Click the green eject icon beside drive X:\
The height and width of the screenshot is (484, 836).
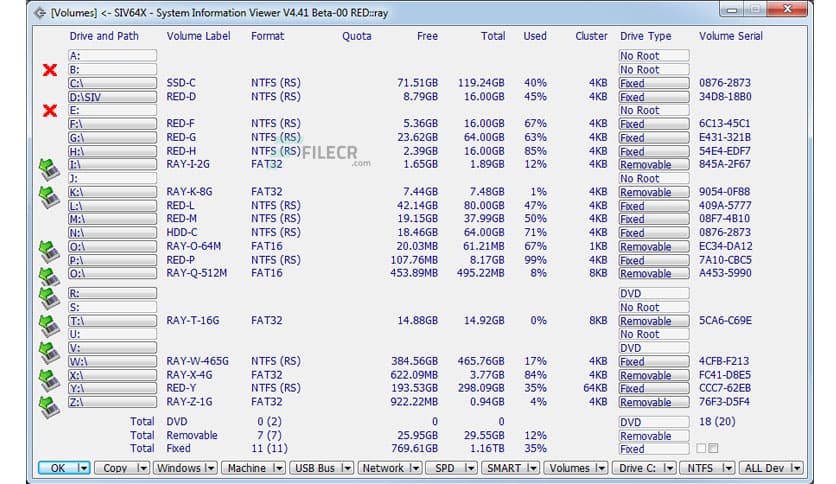49,379
